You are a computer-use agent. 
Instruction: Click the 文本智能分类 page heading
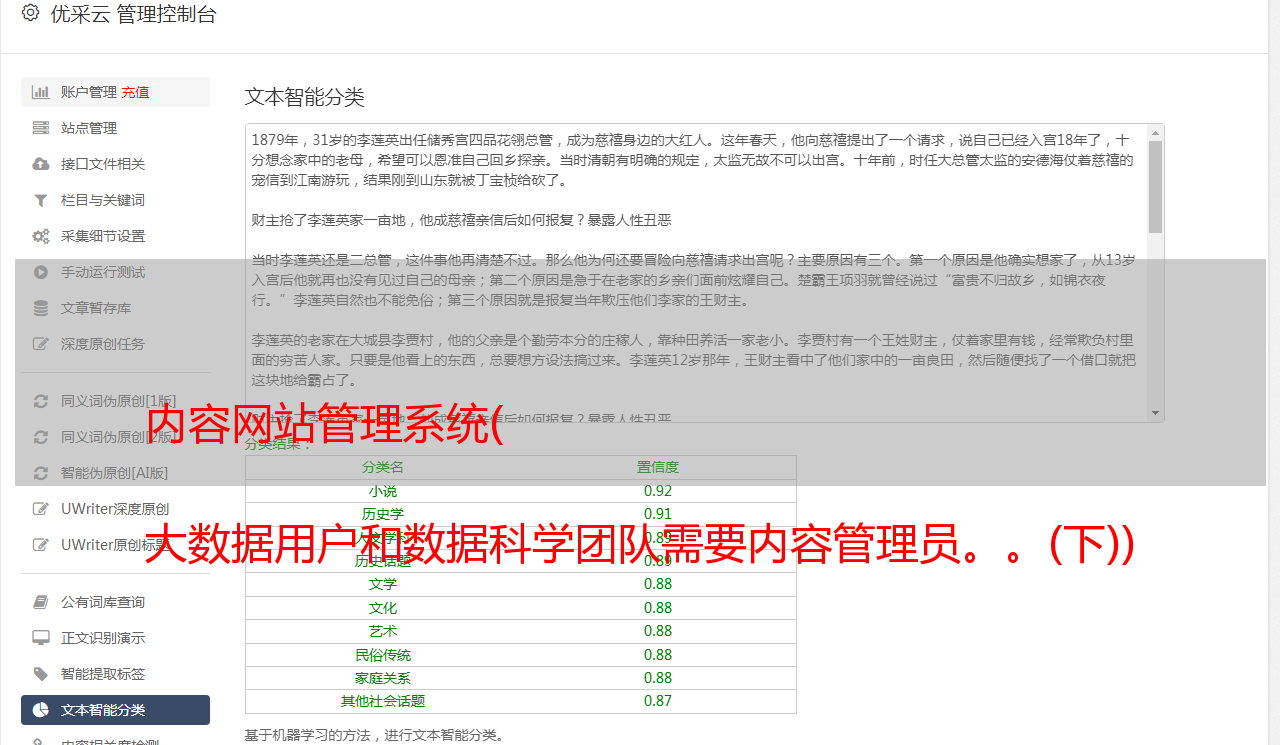[x=305, y=97]
